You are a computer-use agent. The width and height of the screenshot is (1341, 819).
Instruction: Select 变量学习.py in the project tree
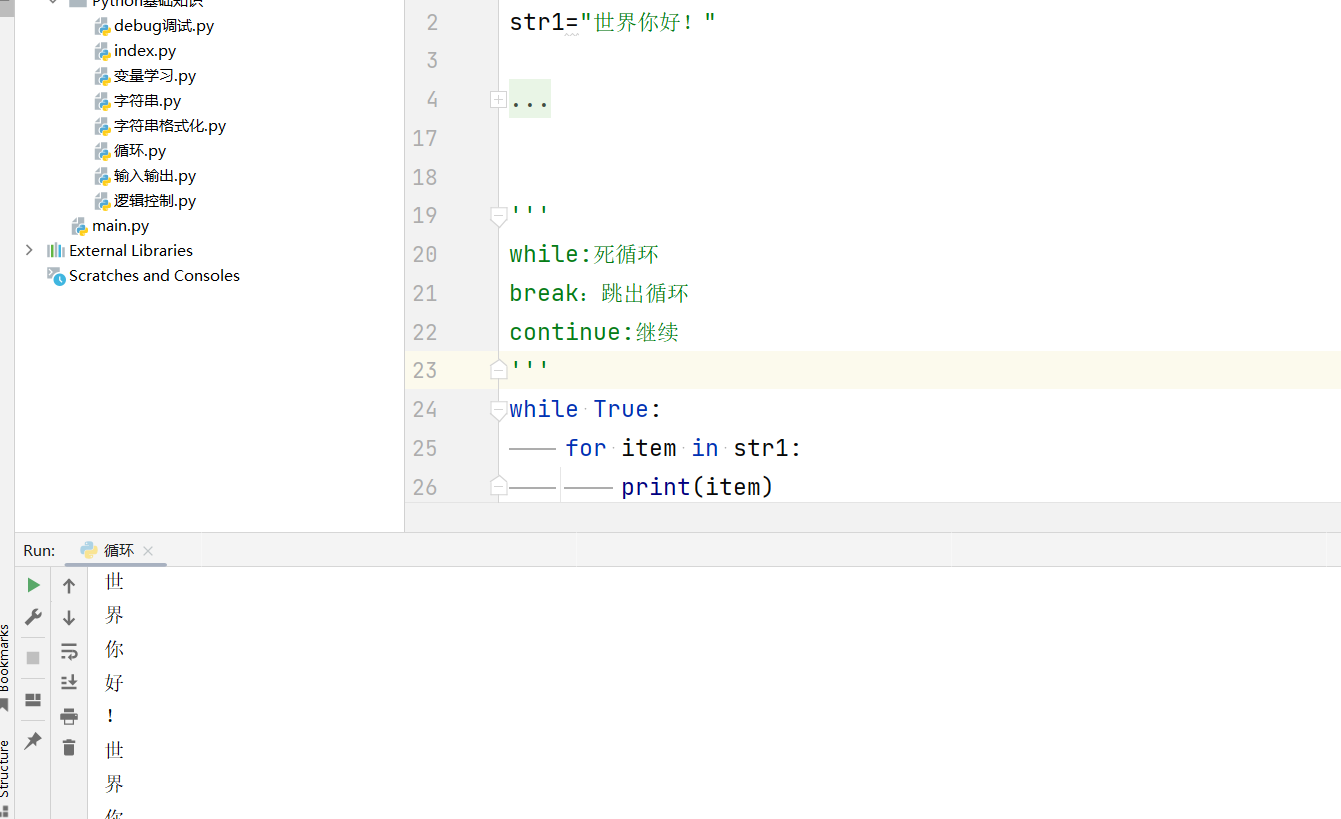coord(155,76)
